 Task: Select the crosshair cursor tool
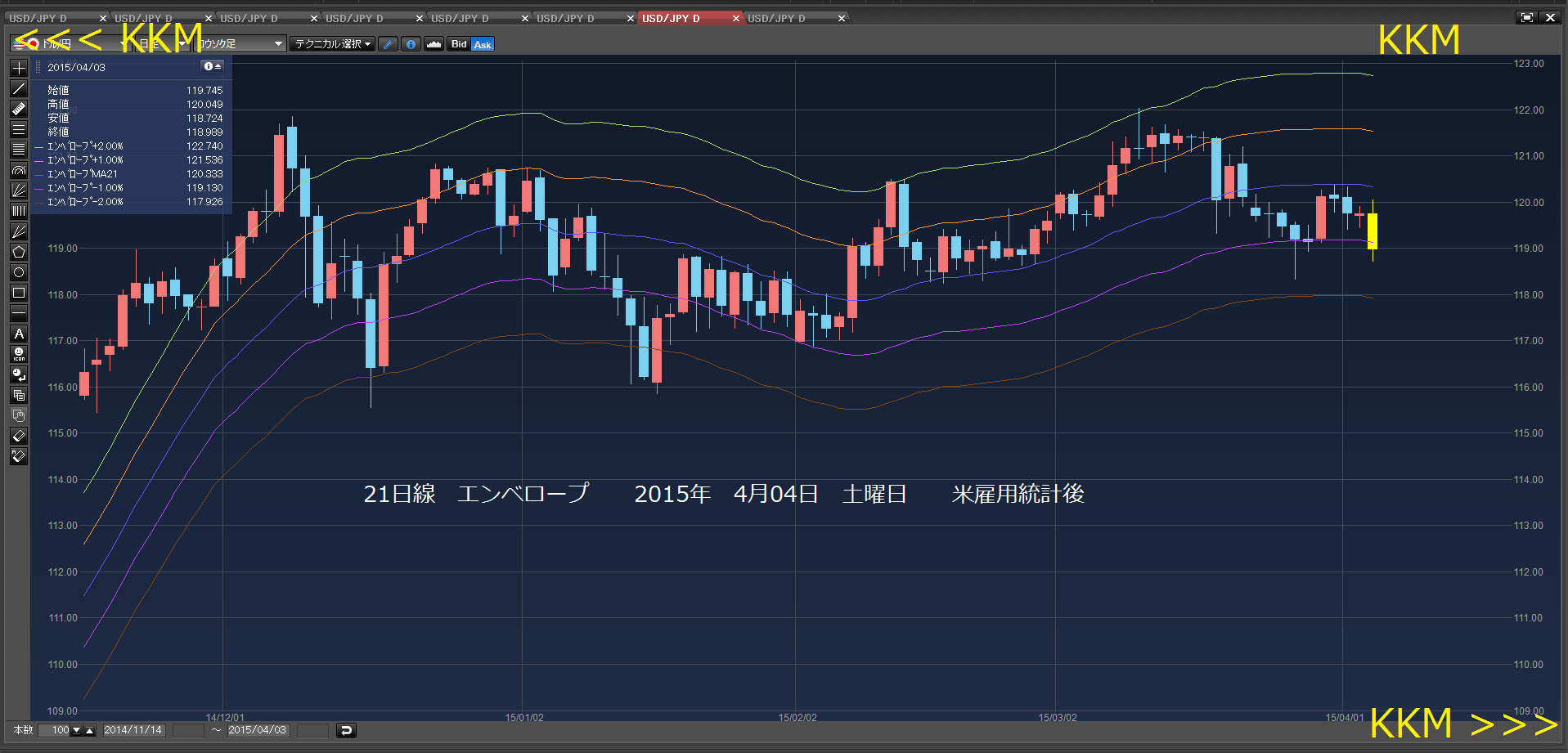click(19, 68)
